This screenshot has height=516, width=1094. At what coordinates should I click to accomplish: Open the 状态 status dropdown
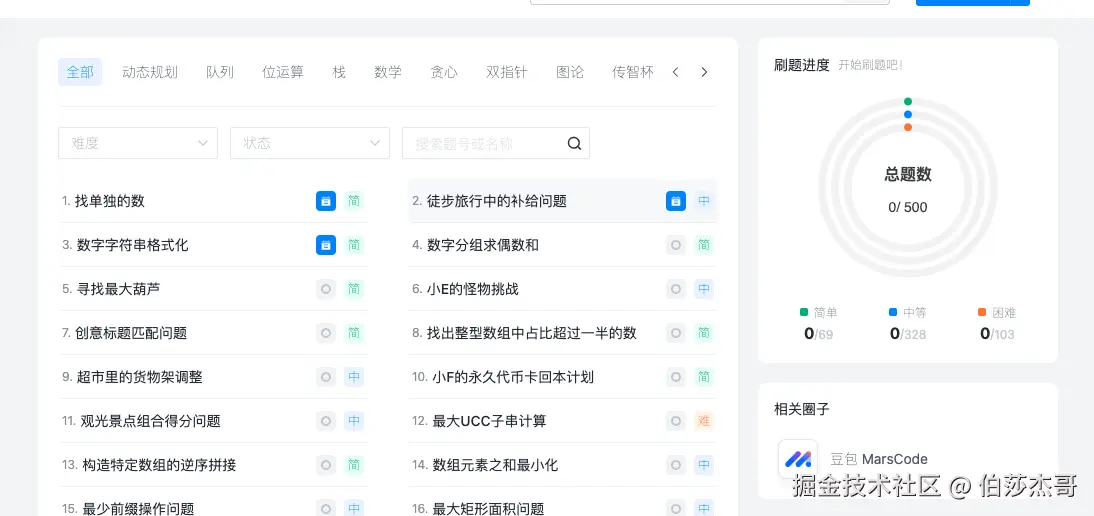[x=310, y=143]
